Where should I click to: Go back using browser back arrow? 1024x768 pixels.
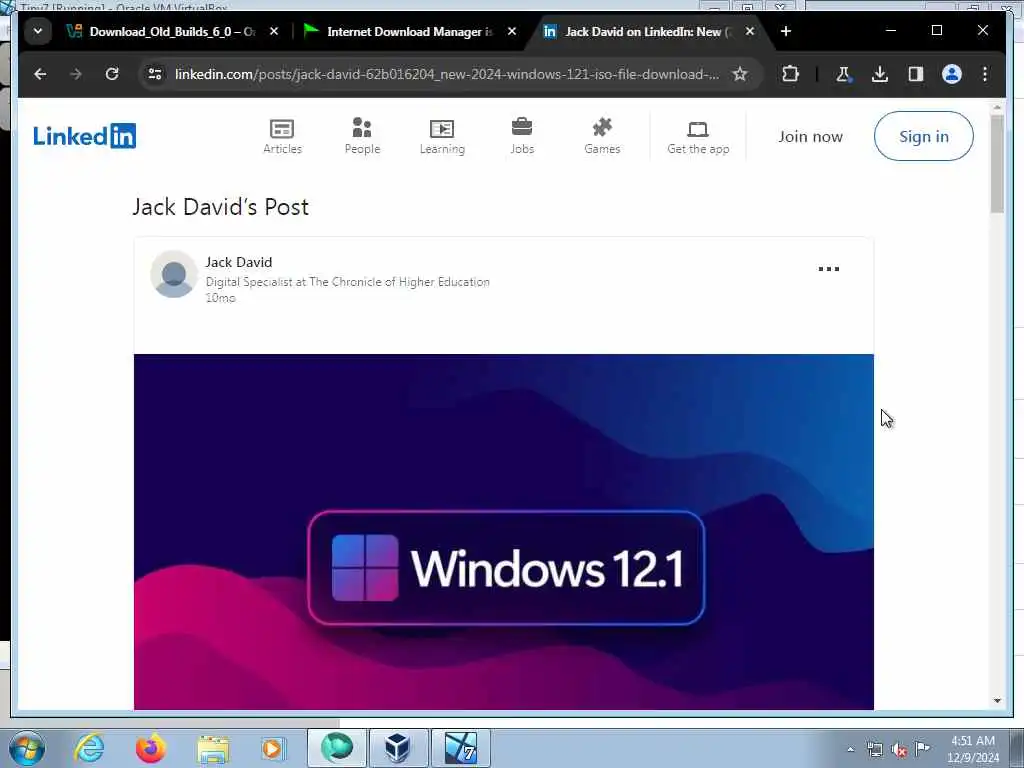(40, 74)
